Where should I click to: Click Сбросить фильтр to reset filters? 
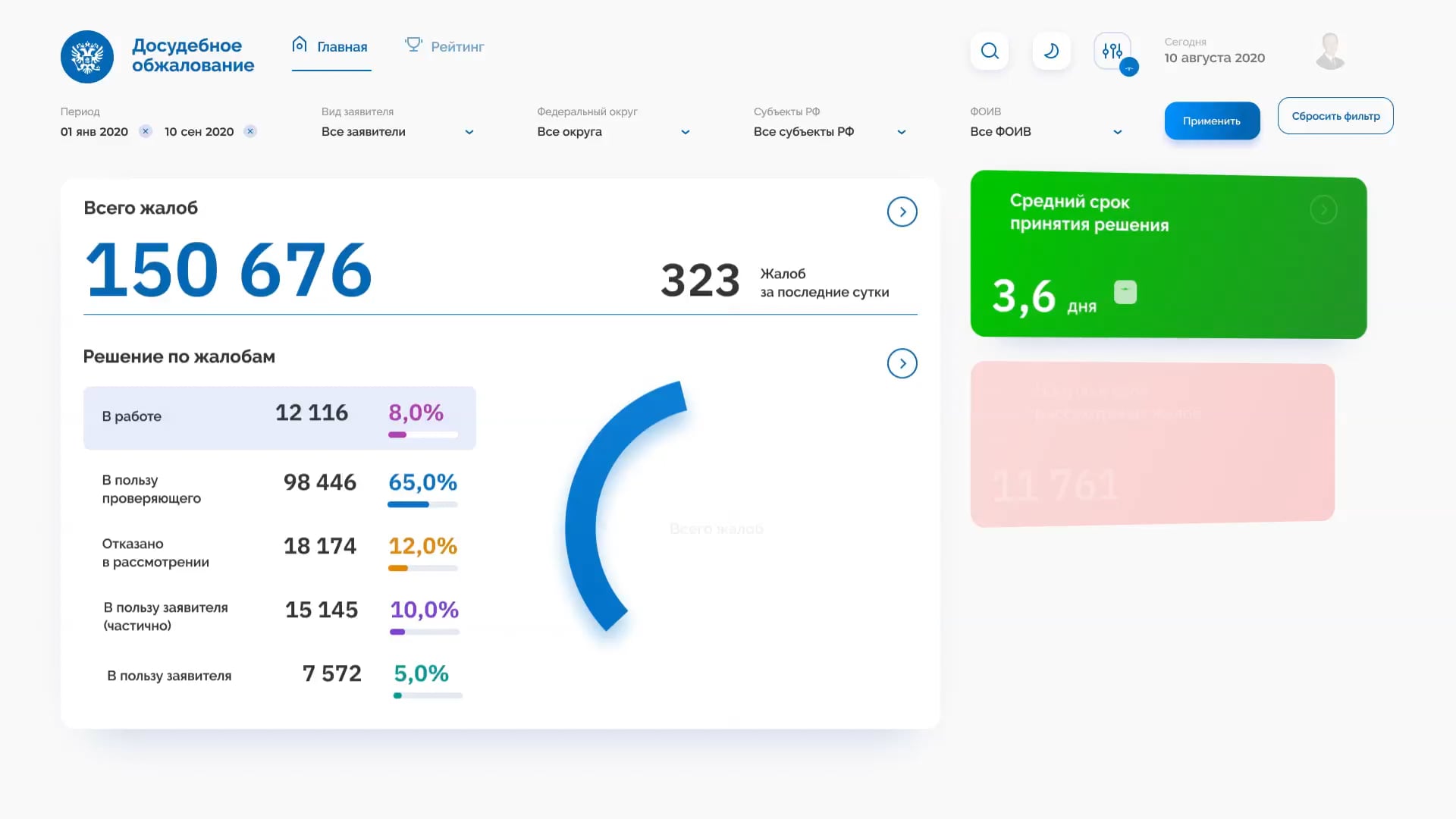click(x=1335, y=115)
